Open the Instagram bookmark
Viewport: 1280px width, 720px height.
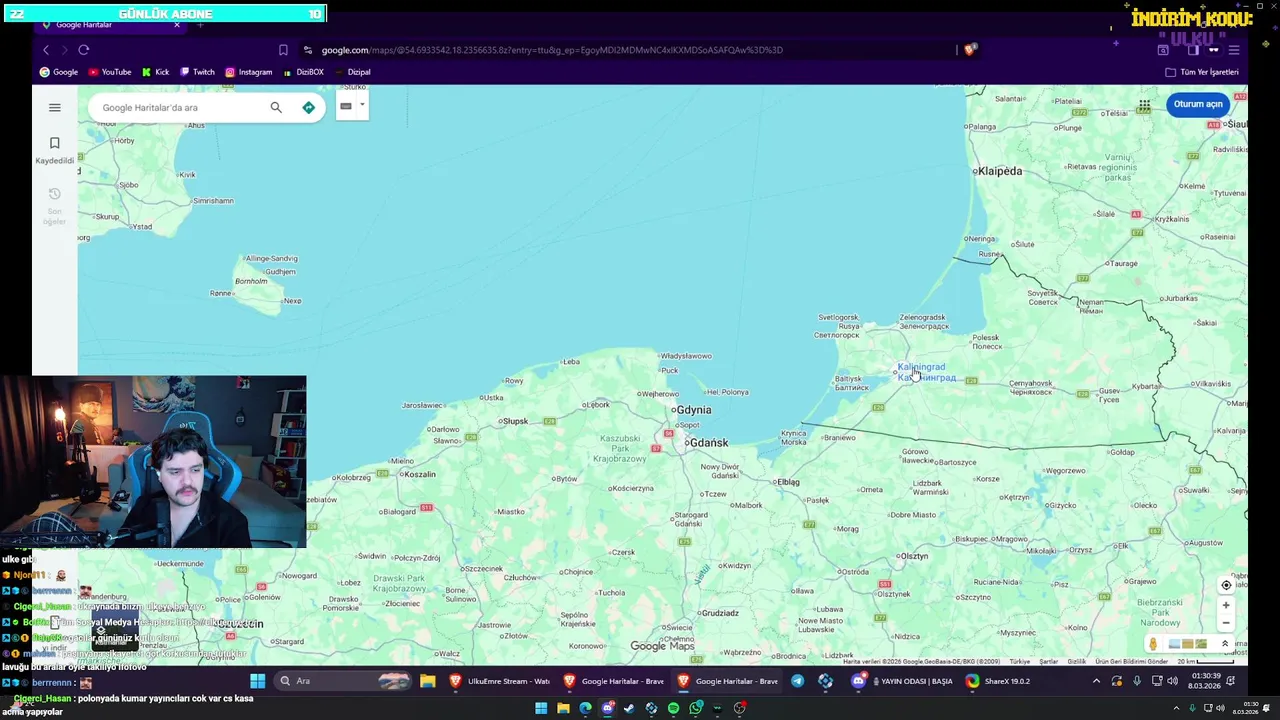248,72
